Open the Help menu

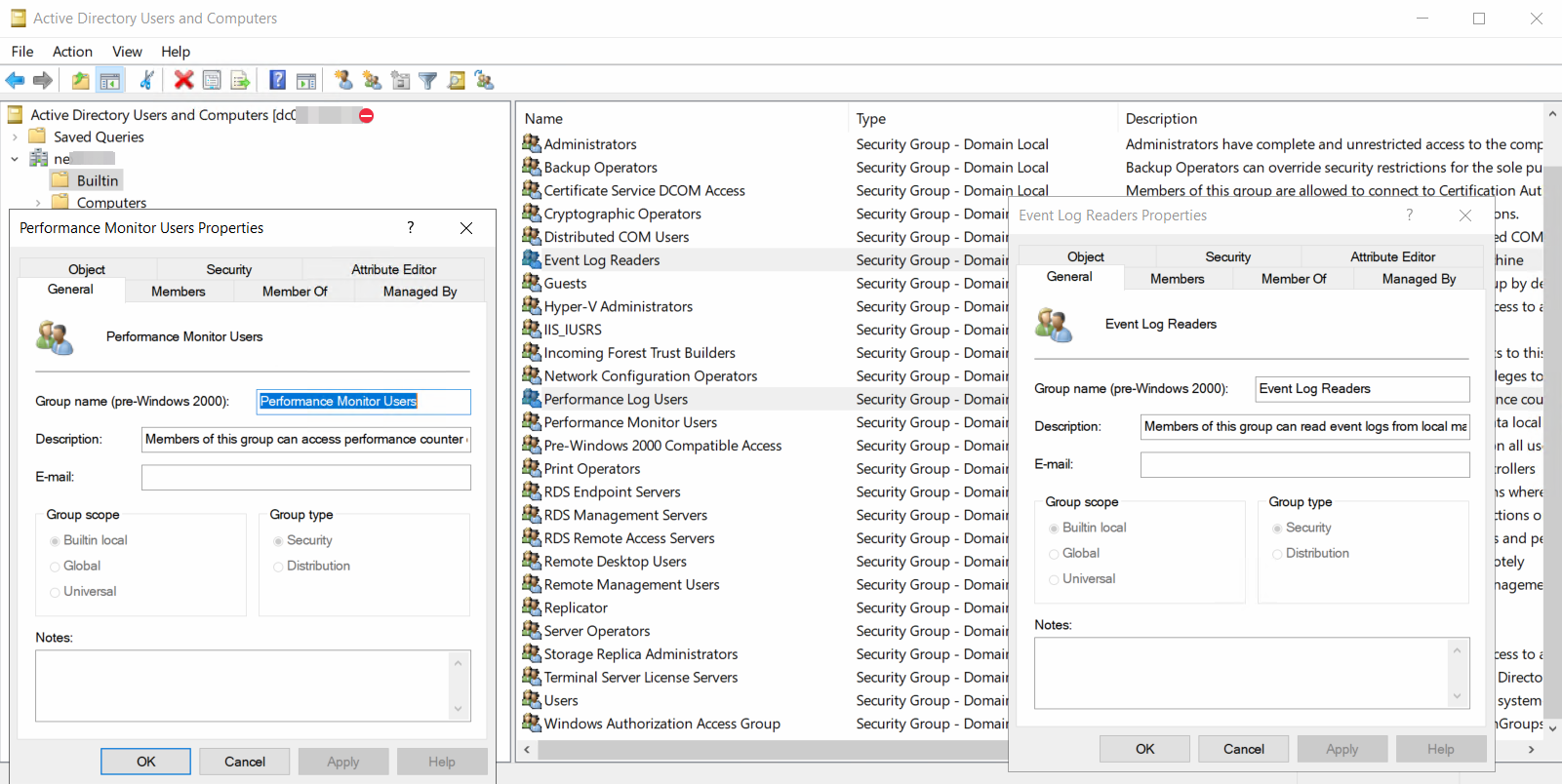(x=176, y=52)
